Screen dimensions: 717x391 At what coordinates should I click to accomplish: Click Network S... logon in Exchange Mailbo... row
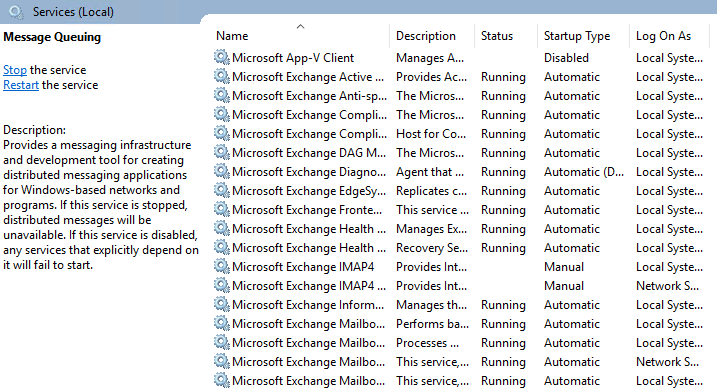667,362
